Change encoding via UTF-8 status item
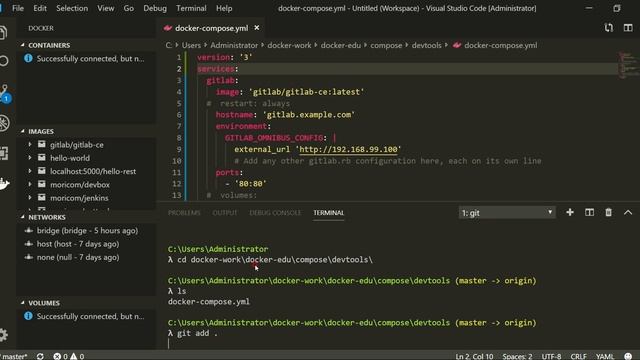The image size is (640, 360). (551, 356)
